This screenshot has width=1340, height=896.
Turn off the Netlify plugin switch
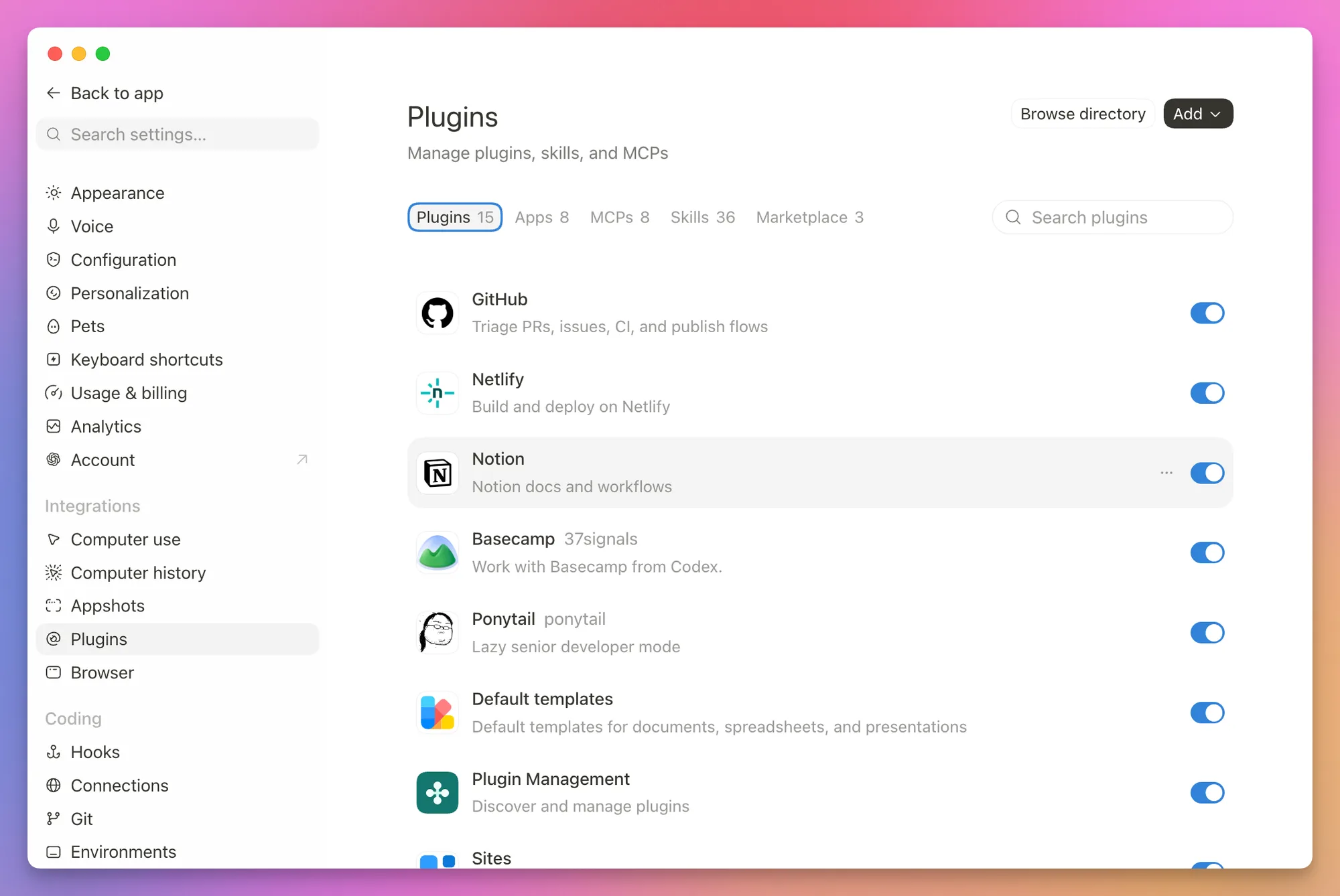point(1207,393)
